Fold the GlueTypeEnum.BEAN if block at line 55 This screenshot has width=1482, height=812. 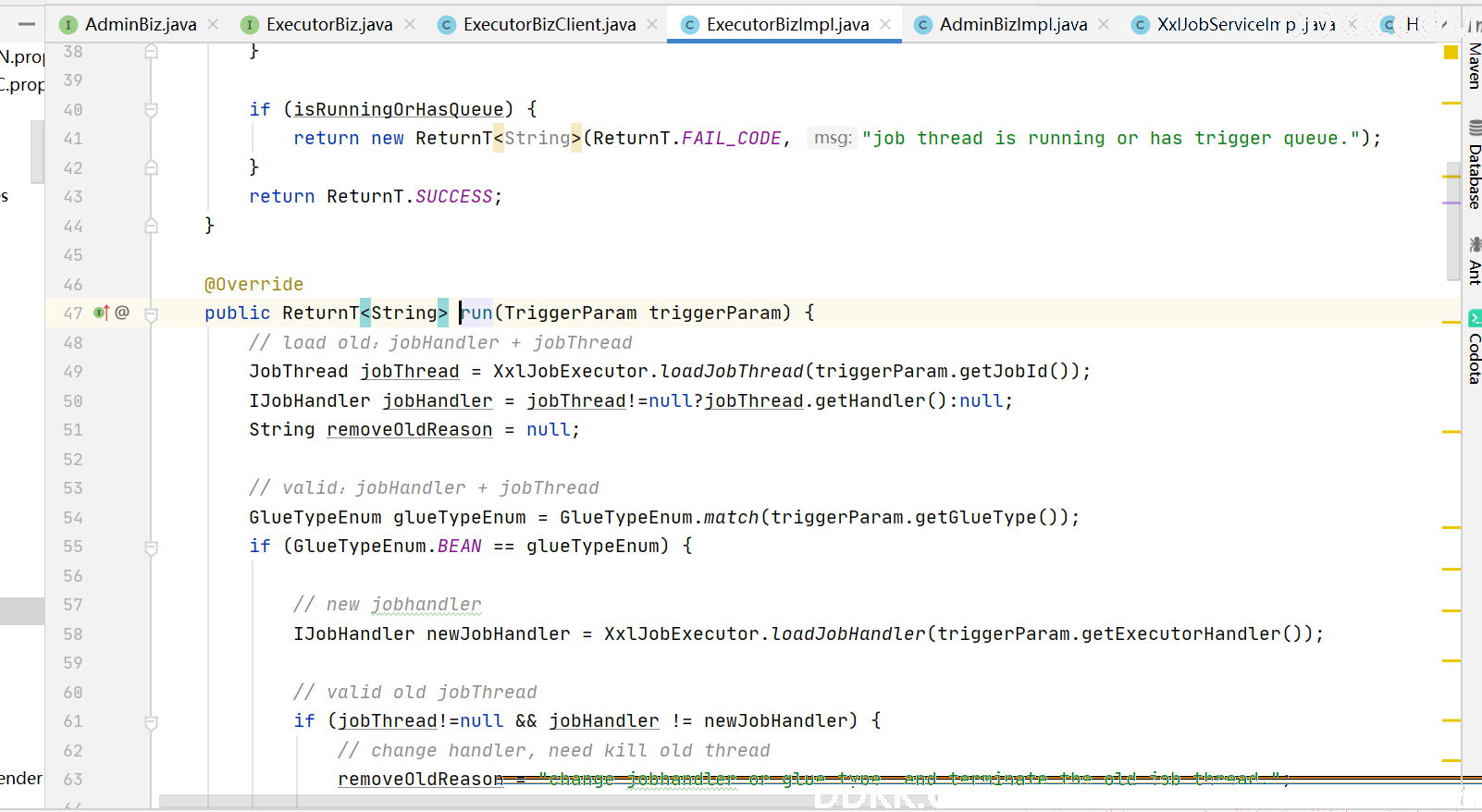152,547
